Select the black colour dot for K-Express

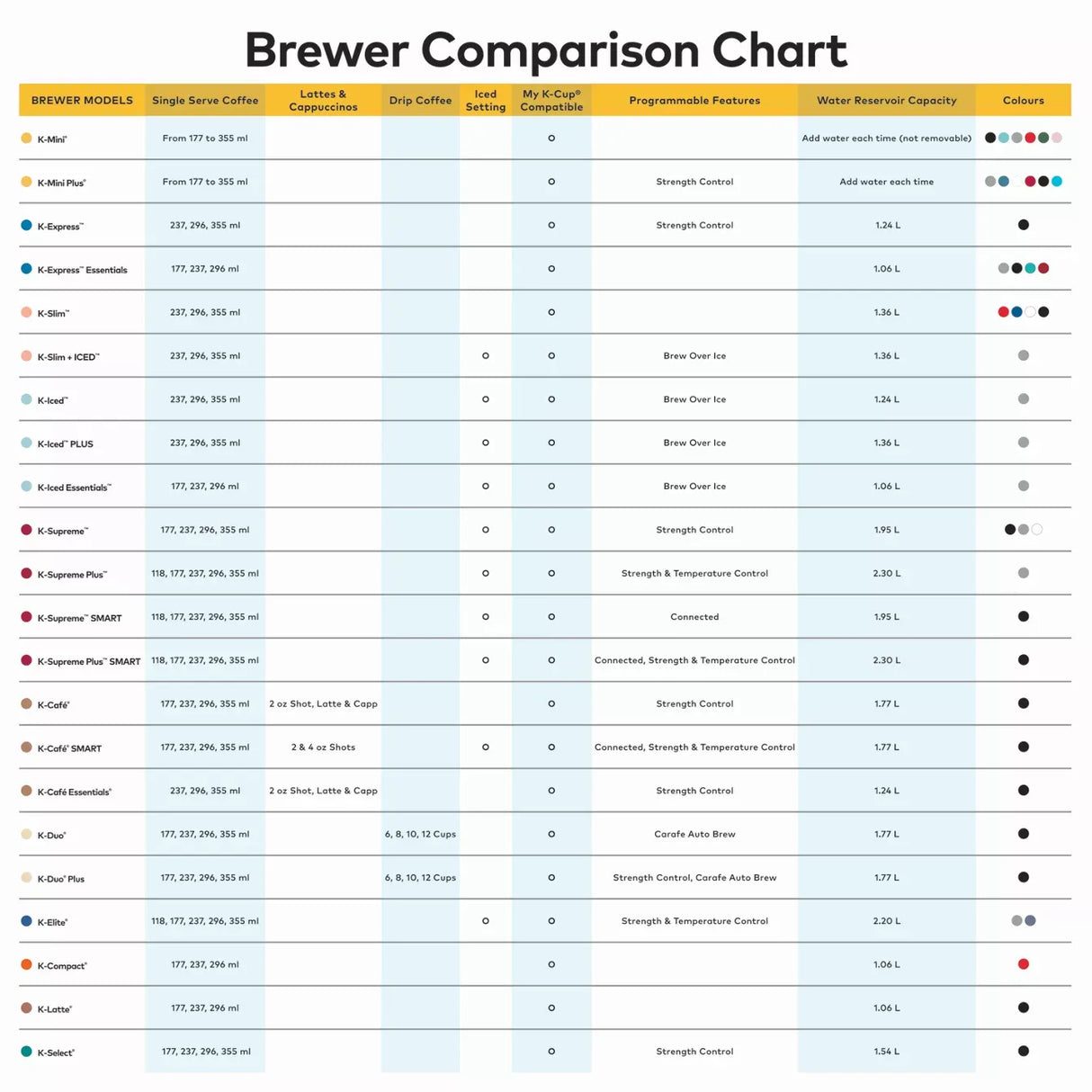(x=1024, y=225)
